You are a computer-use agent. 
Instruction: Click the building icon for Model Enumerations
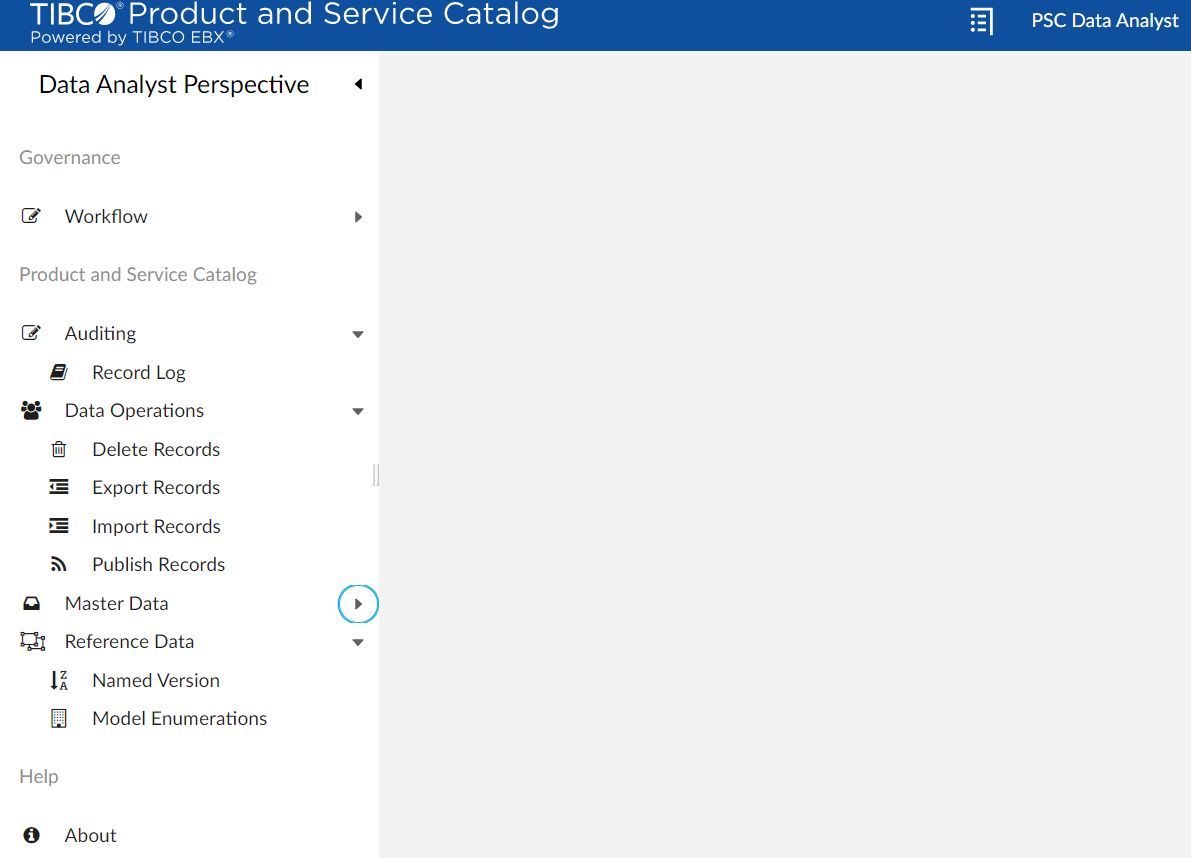pos(59,719)
